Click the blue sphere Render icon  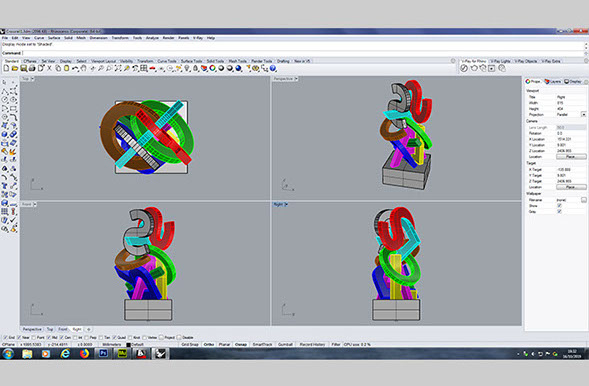(x=239, y=68)
